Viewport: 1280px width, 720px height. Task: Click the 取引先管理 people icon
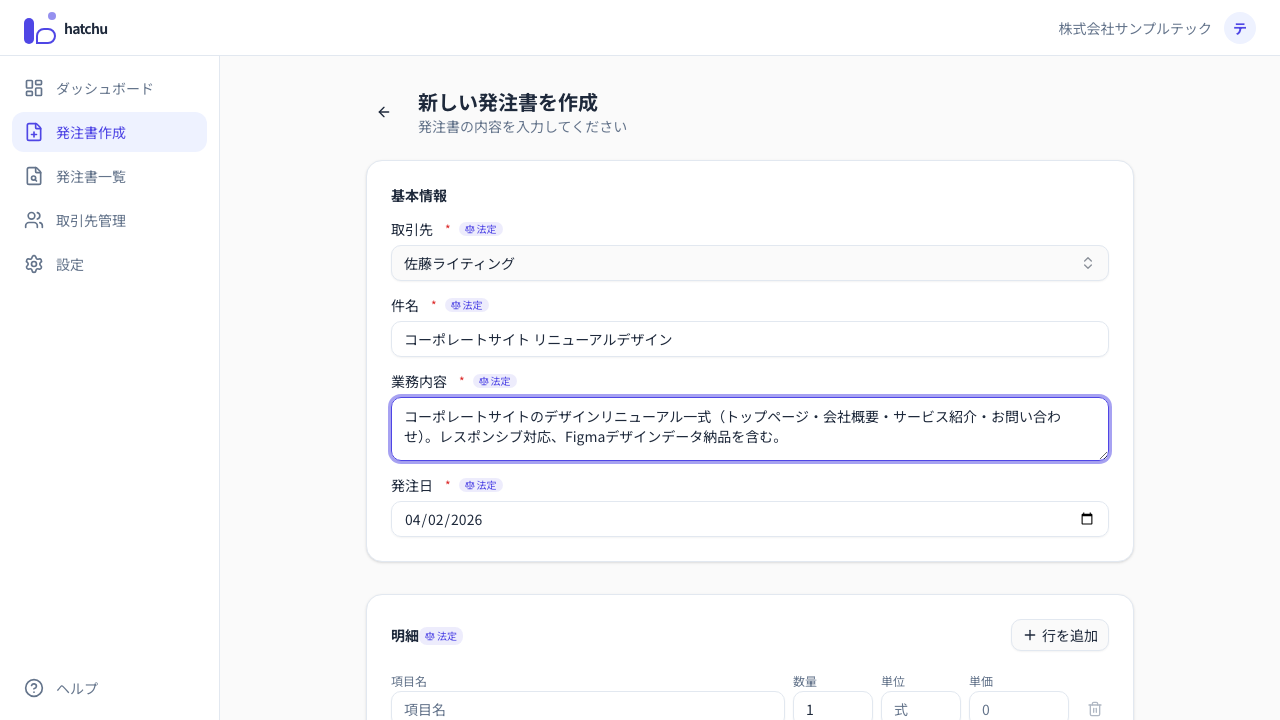click(34, 220)
